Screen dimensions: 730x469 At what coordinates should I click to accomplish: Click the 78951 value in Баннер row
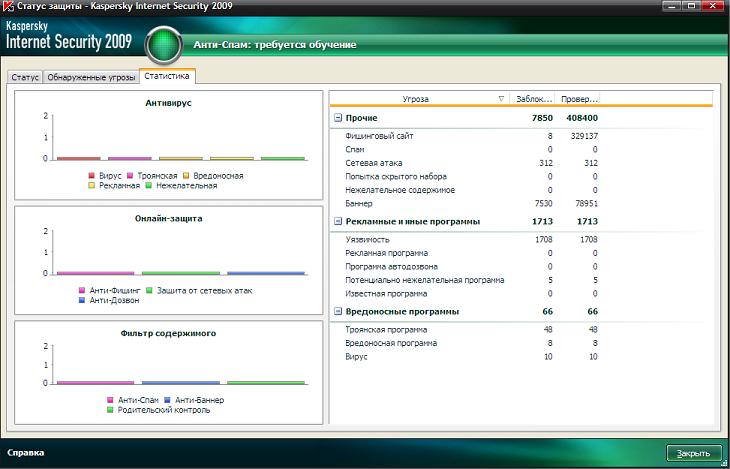586,204
